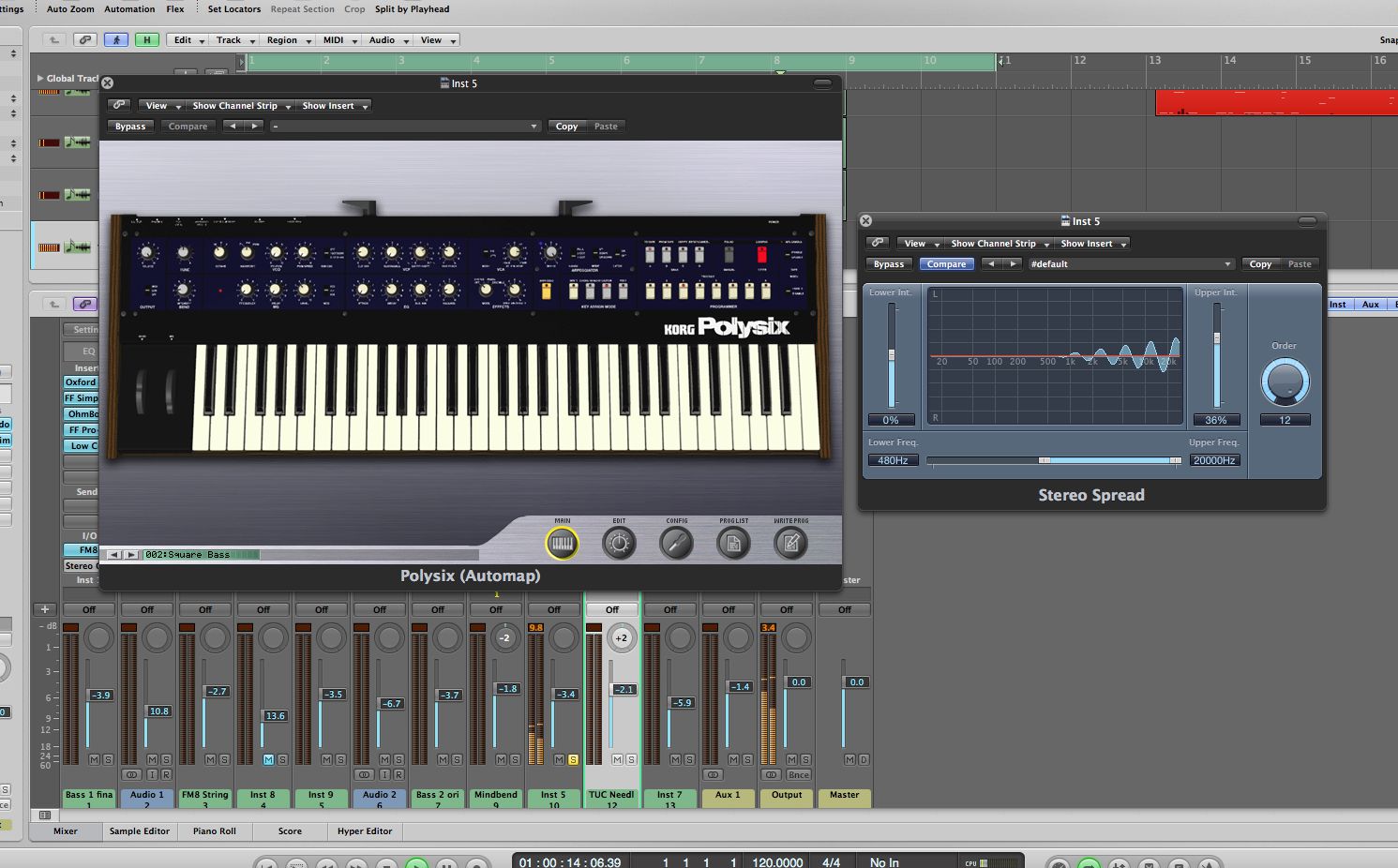Open the MIDI menu in Arrange area
The image size is (1398, 868).
(338, 40)
